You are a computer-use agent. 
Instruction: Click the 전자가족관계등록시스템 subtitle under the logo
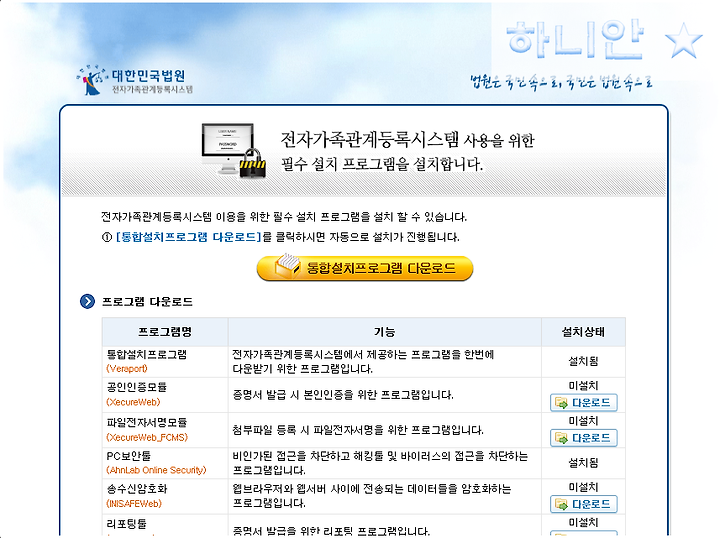pos(152,90)
